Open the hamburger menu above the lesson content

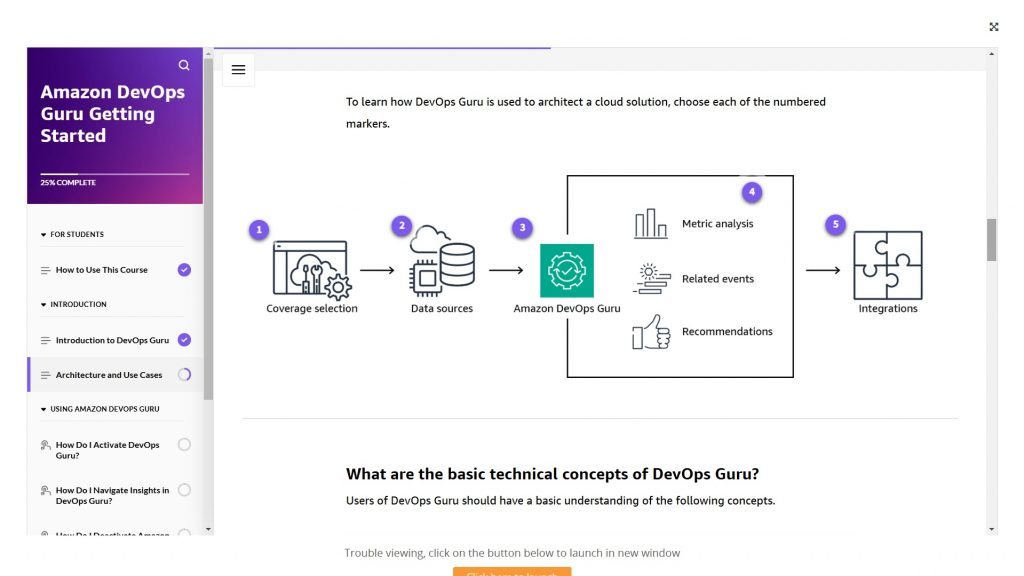pyautogui.click(x=238, y=69)
